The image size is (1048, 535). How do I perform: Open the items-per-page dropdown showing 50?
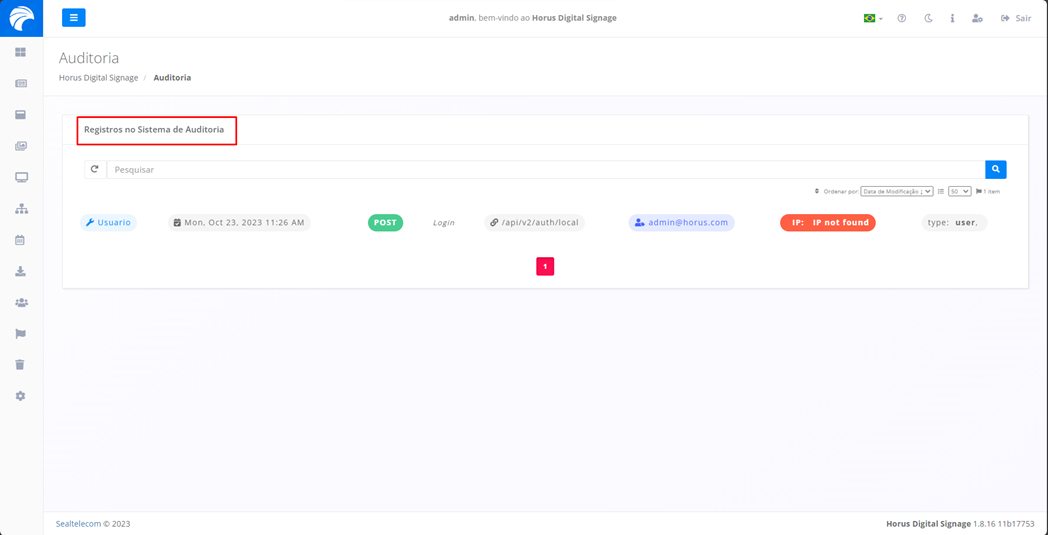click(959, 191)
